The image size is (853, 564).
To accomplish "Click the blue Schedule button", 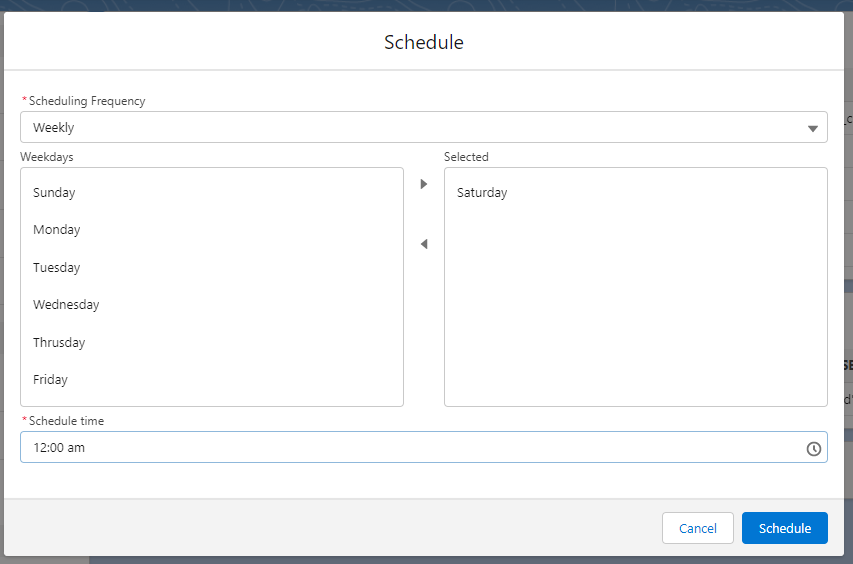I will tap(784, 528).
